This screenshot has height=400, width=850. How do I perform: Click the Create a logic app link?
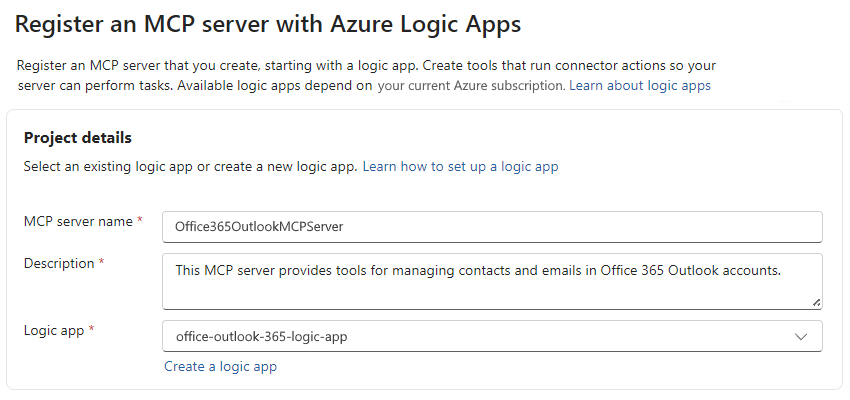pos(221,366)
